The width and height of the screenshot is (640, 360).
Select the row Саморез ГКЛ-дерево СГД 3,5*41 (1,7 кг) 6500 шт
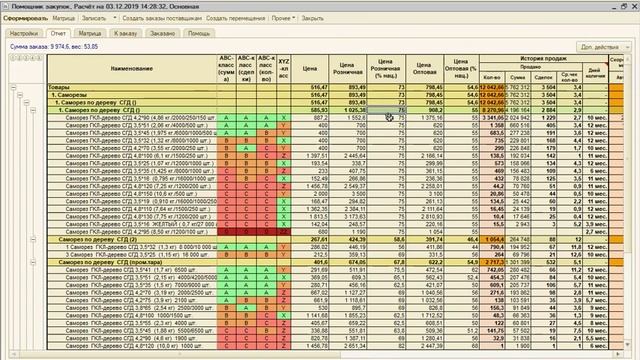coord(336,270)
